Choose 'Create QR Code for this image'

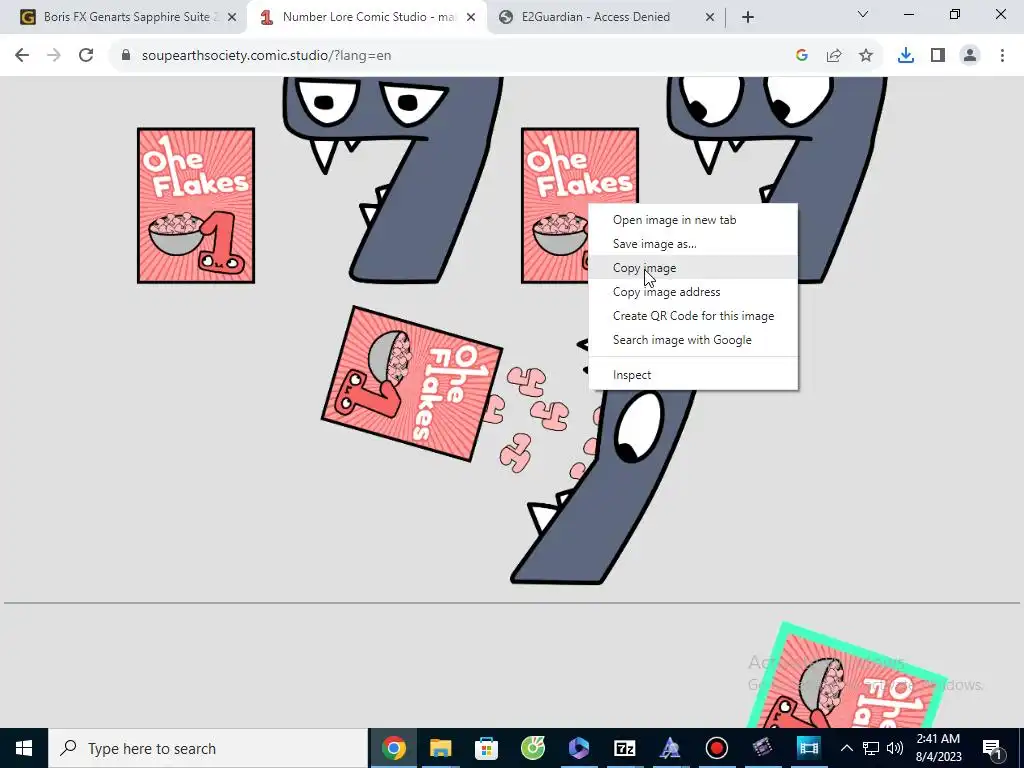(693, 316)
